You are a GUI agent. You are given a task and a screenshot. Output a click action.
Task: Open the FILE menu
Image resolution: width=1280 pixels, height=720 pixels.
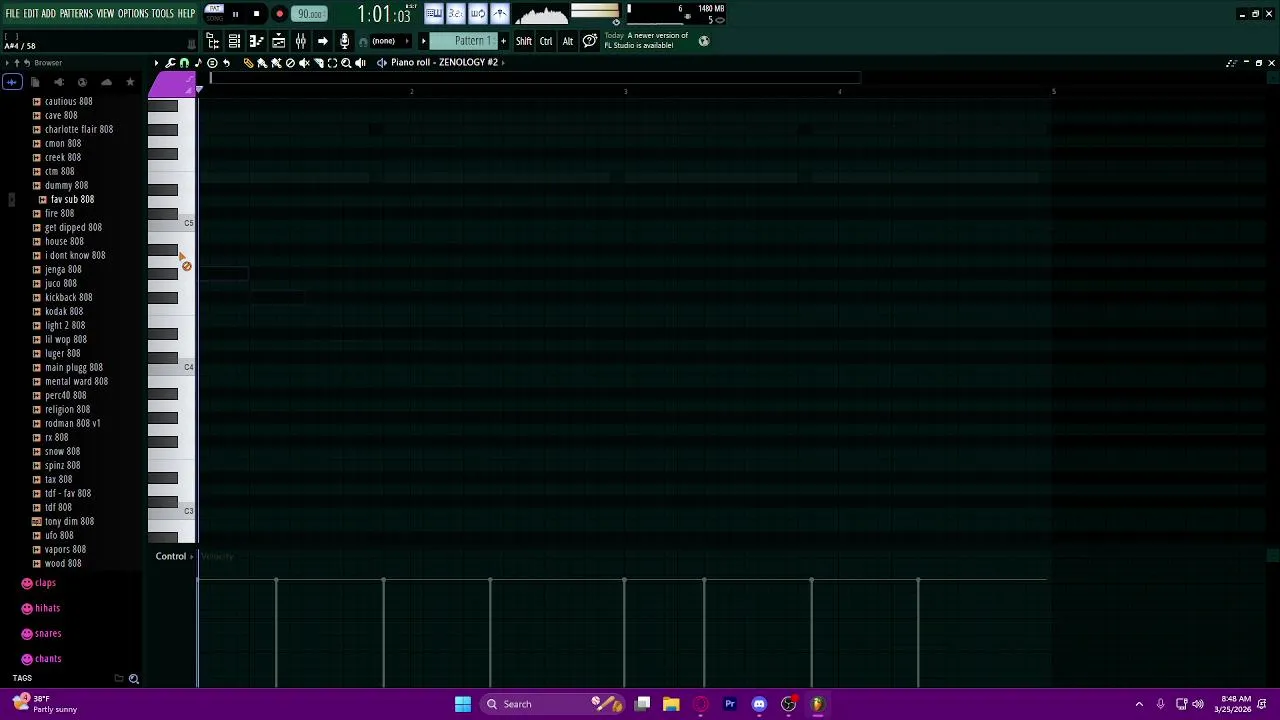point(12,13)
